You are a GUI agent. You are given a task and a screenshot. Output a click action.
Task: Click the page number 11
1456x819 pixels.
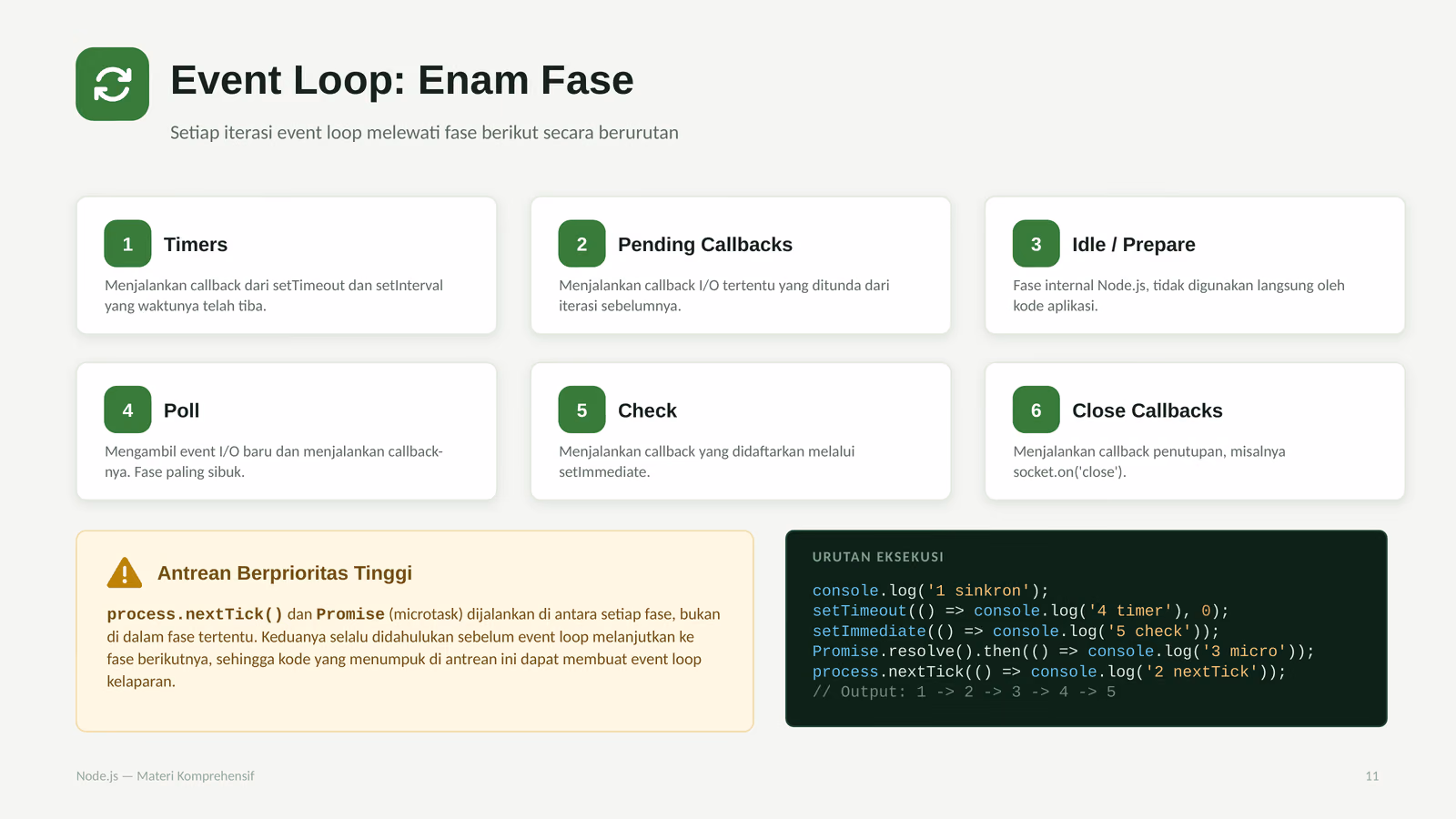pyautogui.click(x=1372, y=776)
